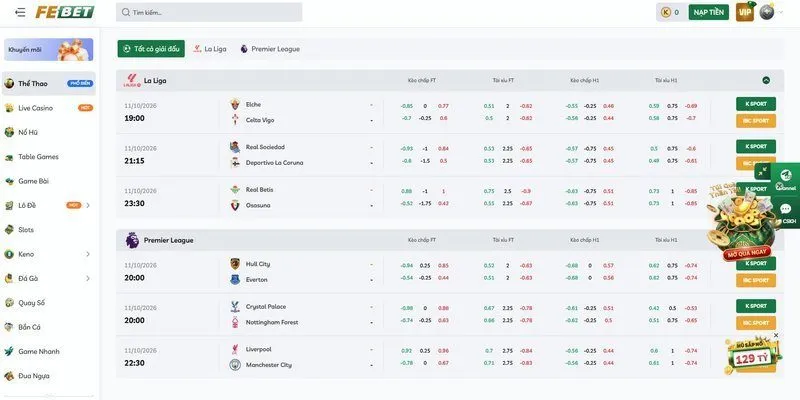Open the CSKH chat support icon
This screenshot has width=800, height=400.
(x=786, y=214)
